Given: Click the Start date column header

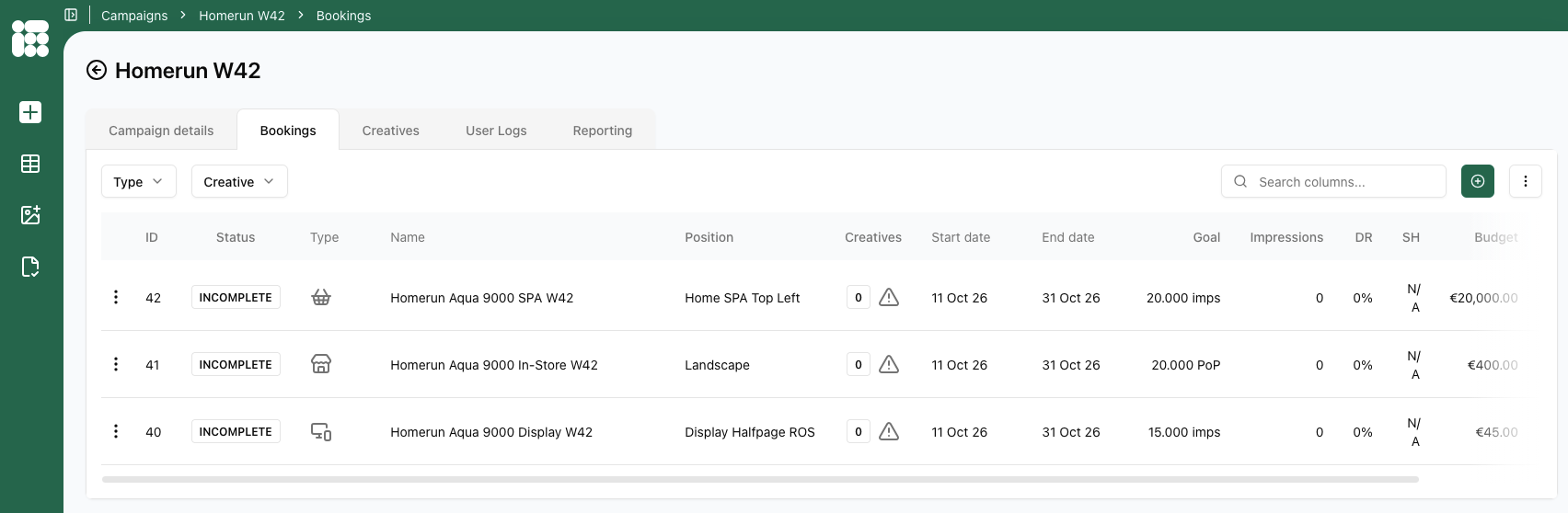Looking at the screenshot, I should click(x=961, y=237).
